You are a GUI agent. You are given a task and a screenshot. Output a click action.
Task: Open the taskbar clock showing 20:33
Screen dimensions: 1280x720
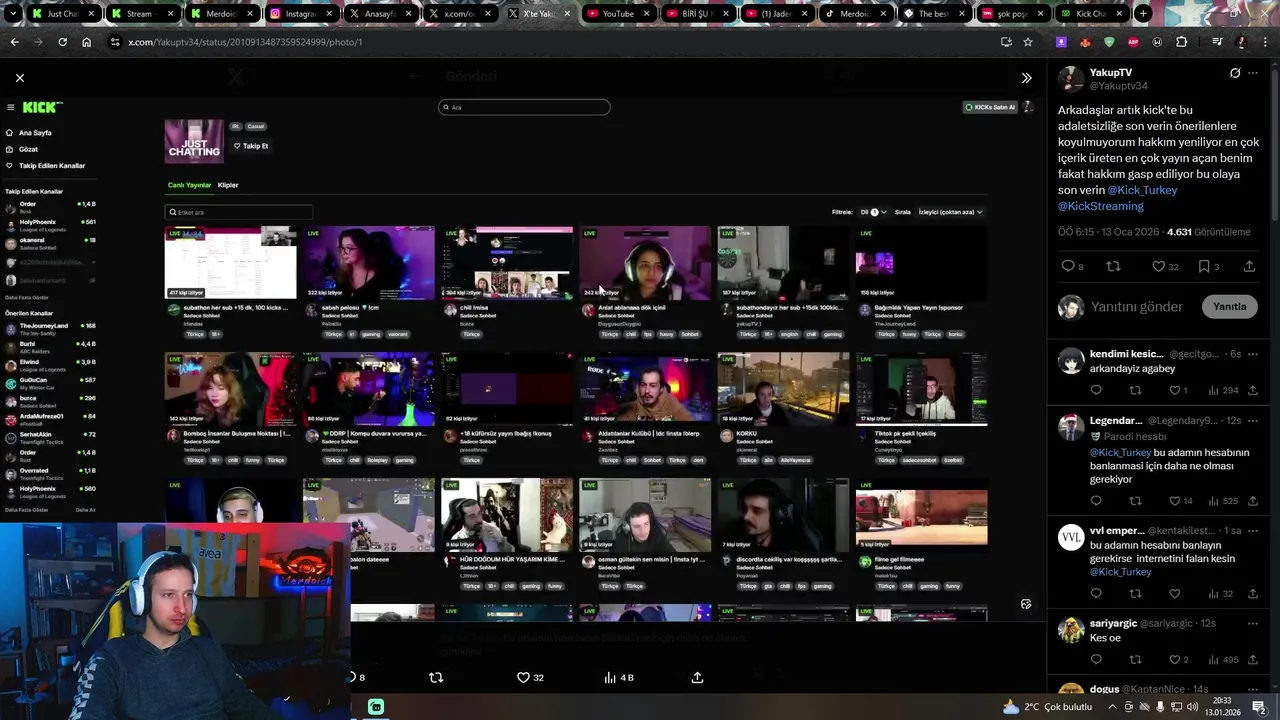1224,707
